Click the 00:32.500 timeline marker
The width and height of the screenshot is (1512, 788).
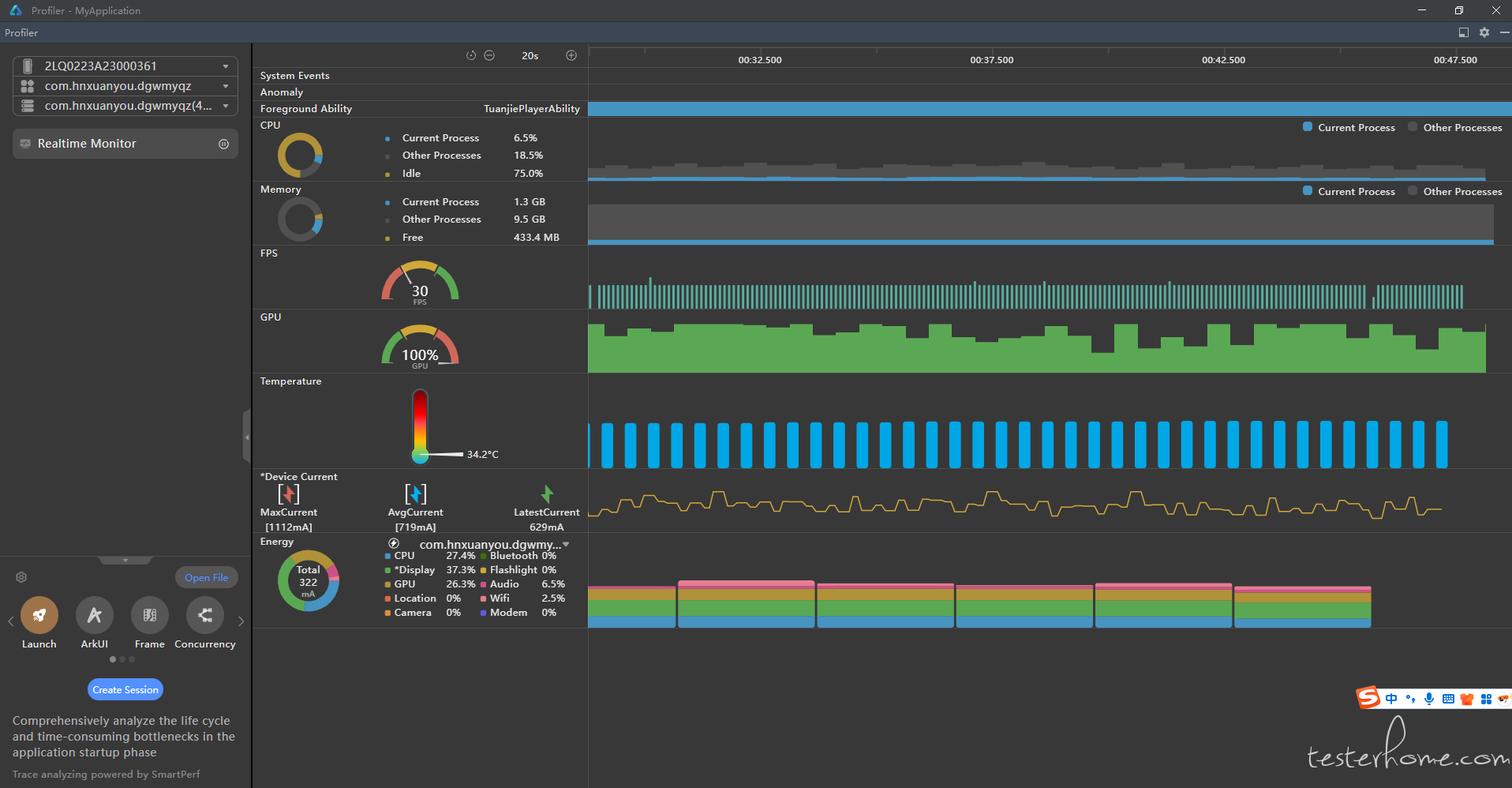[x=760, y=59]
